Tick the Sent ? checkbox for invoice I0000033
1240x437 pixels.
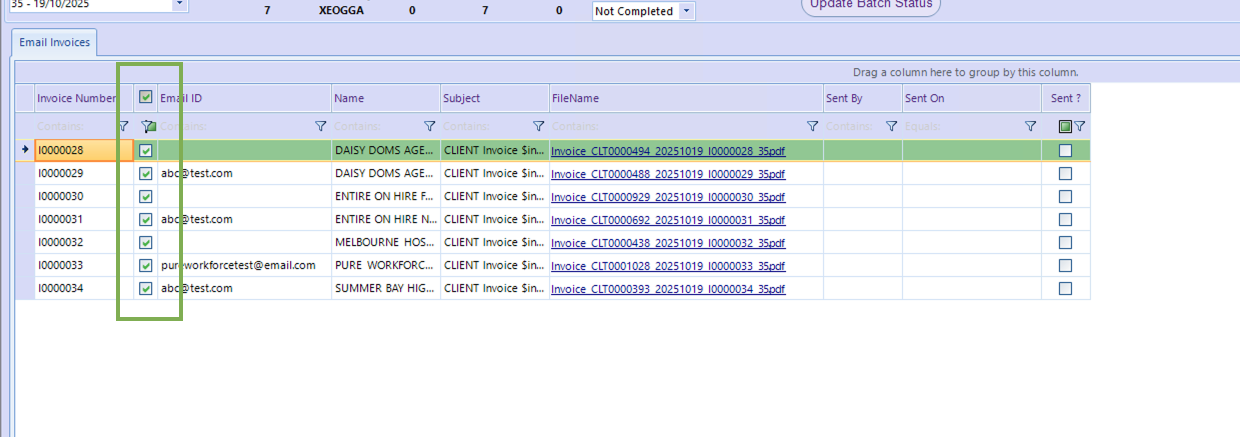(1065, 265)
